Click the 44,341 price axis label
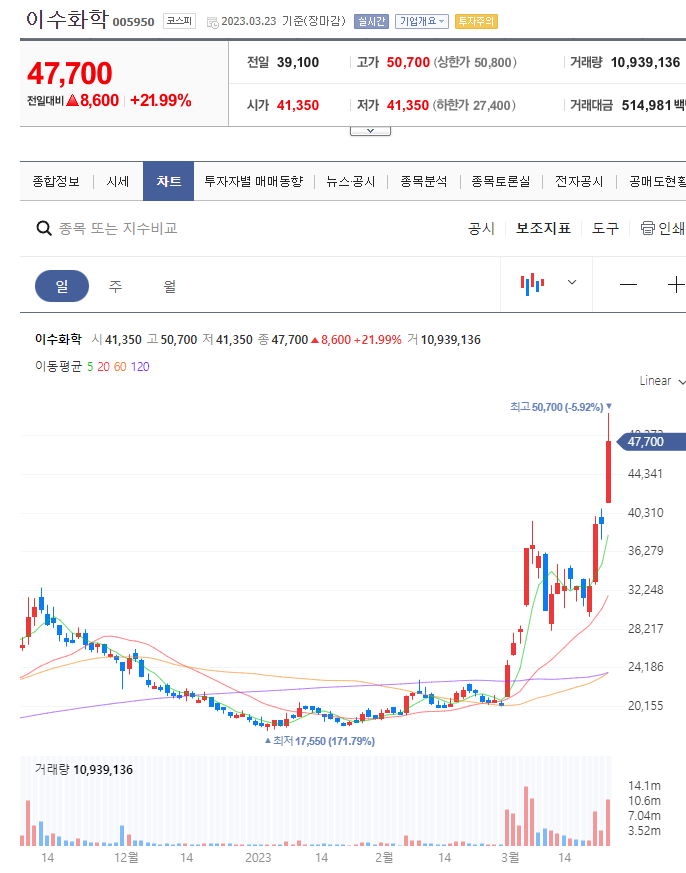Image resolution: width=686 pixels, height=873 pixels. pyautogui.click(x=645, y=474)
